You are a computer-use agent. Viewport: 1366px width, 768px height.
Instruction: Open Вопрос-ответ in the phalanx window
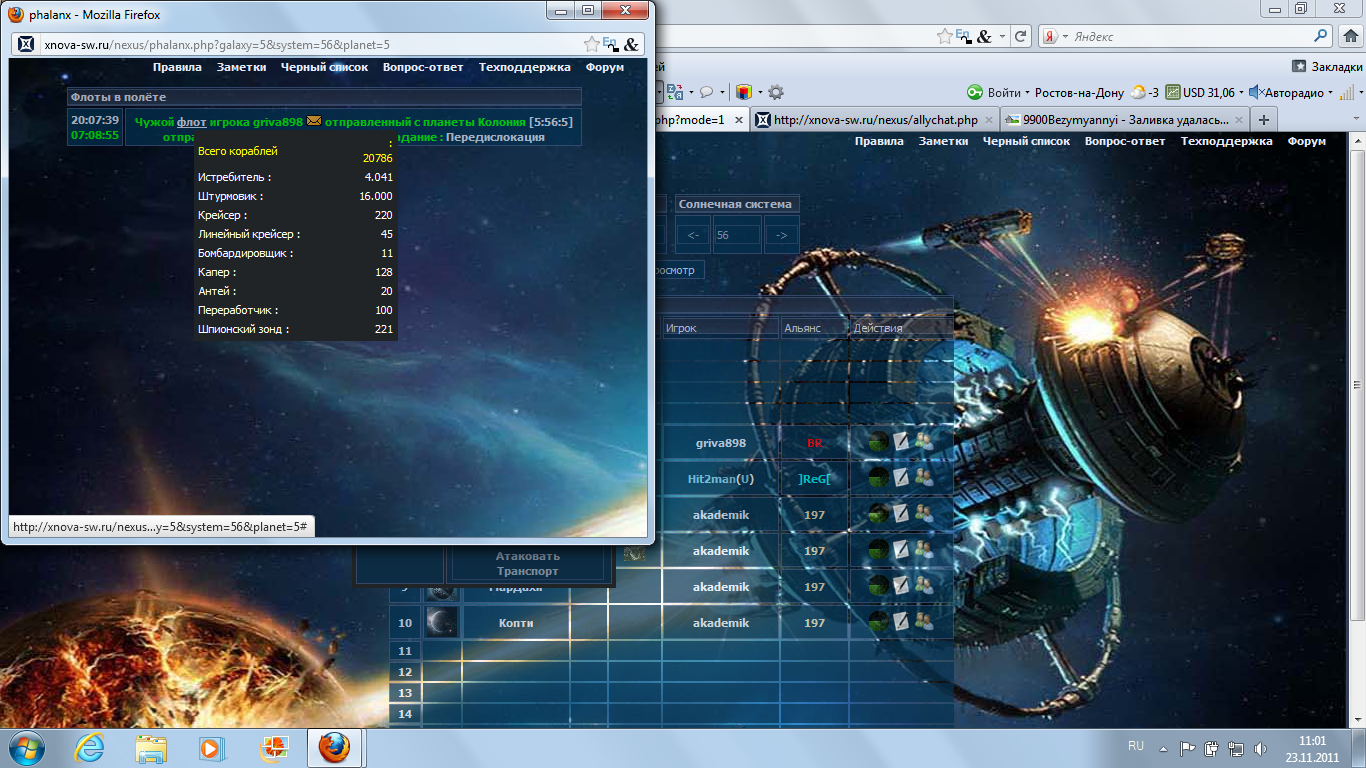(x=423, y=67)
